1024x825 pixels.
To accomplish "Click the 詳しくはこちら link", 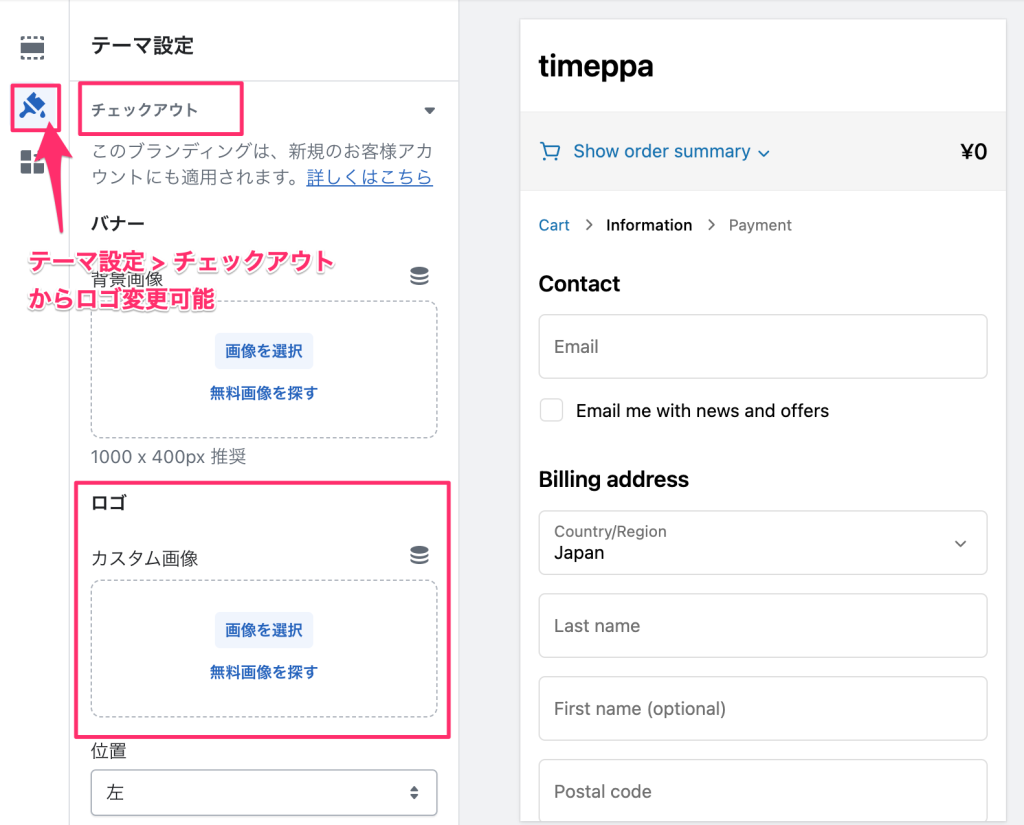I will click(369, 176).
